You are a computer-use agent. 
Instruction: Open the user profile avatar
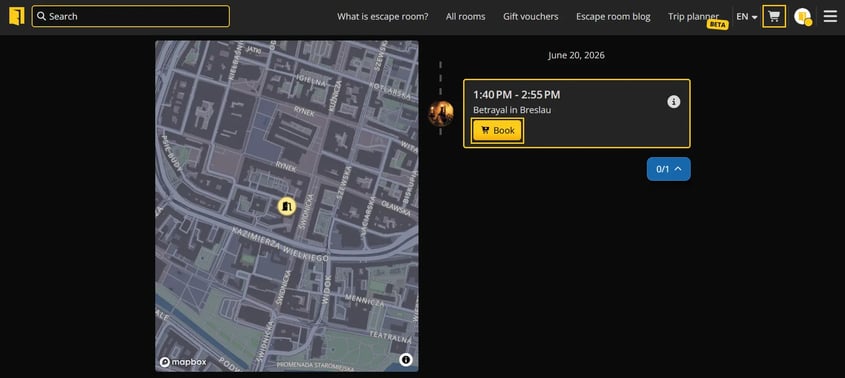(803, 17)
